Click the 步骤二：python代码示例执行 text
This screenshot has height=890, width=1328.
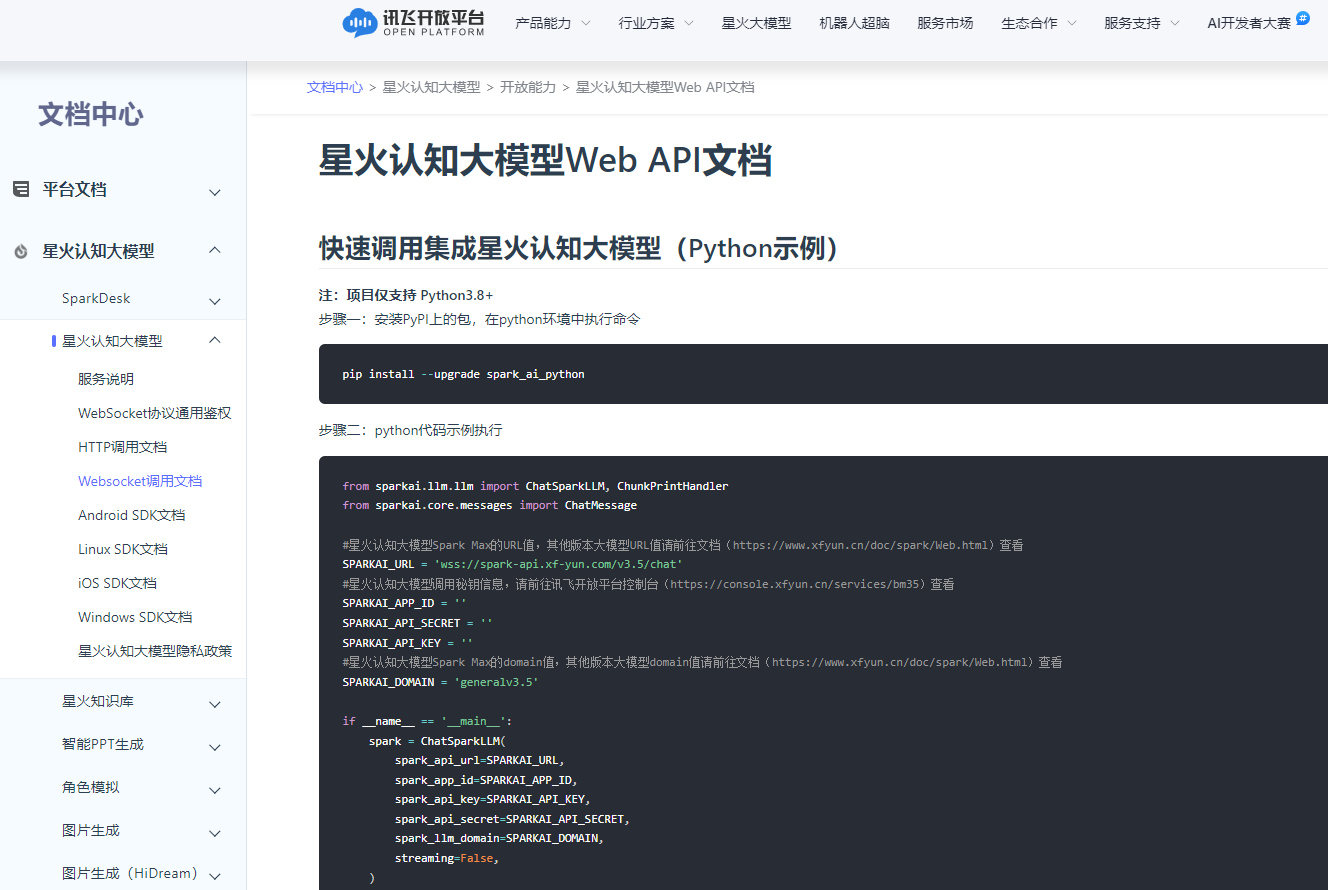410,430
